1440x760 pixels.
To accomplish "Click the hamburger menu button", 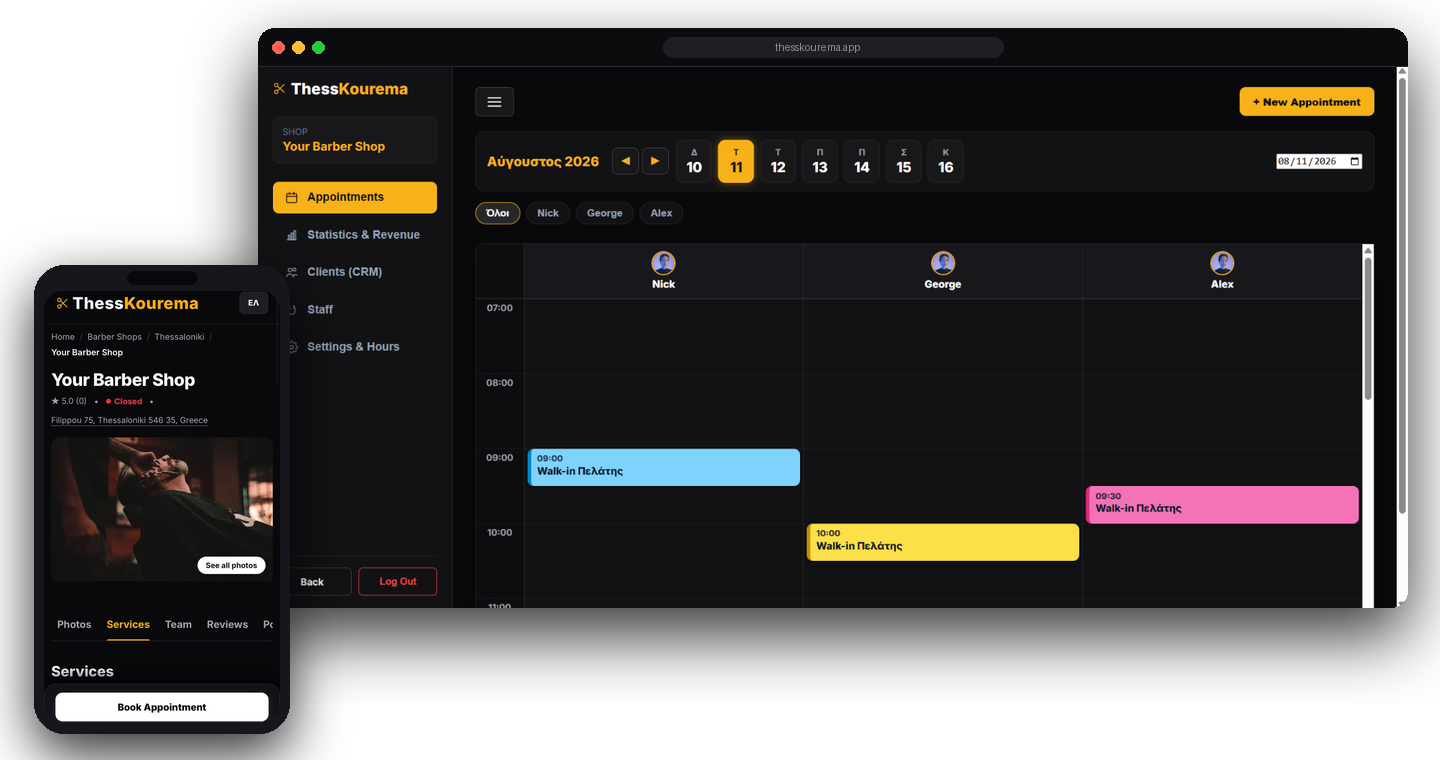I will point(494,102).
